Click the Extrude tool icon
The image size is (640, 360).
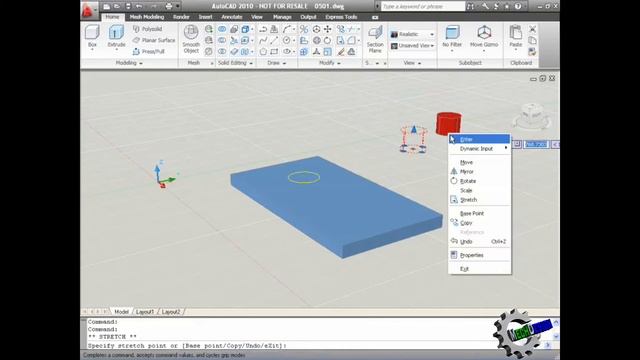(x=116, y=33)
